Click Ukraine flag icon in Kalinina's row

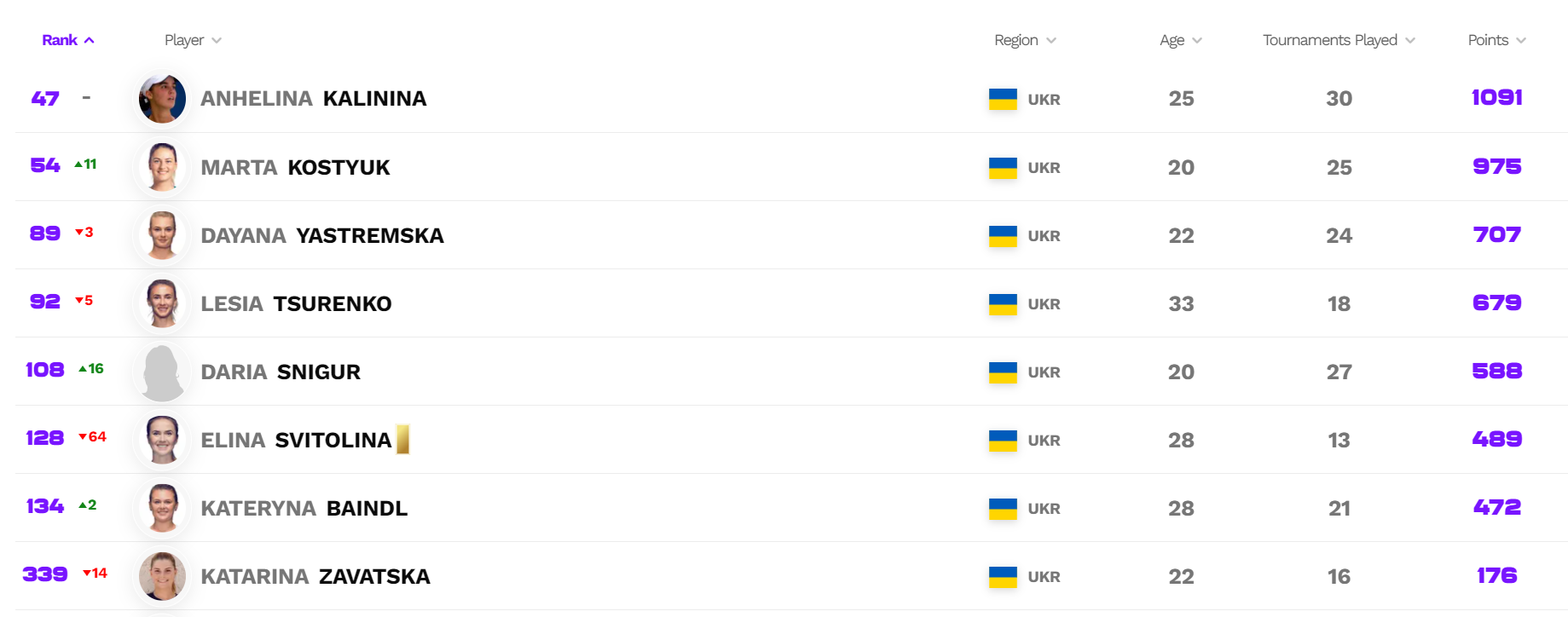(1003, 99)
